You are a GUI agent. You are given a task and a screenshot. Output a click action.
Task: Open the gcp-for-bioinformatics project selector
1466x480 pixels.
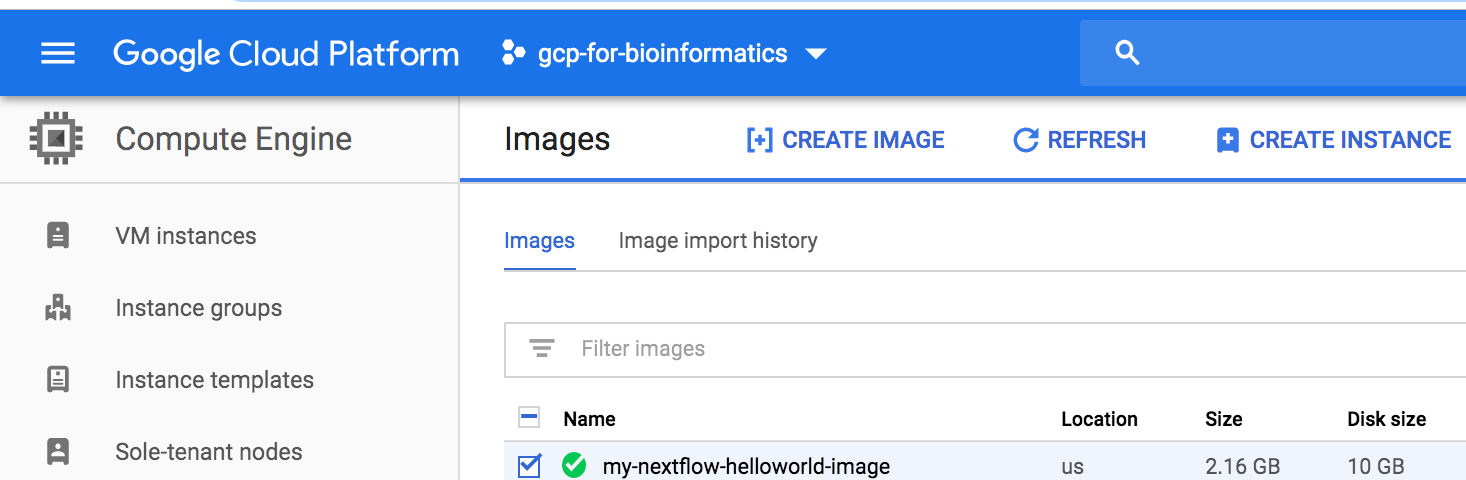pyautogui.click(x=664, y=53)
